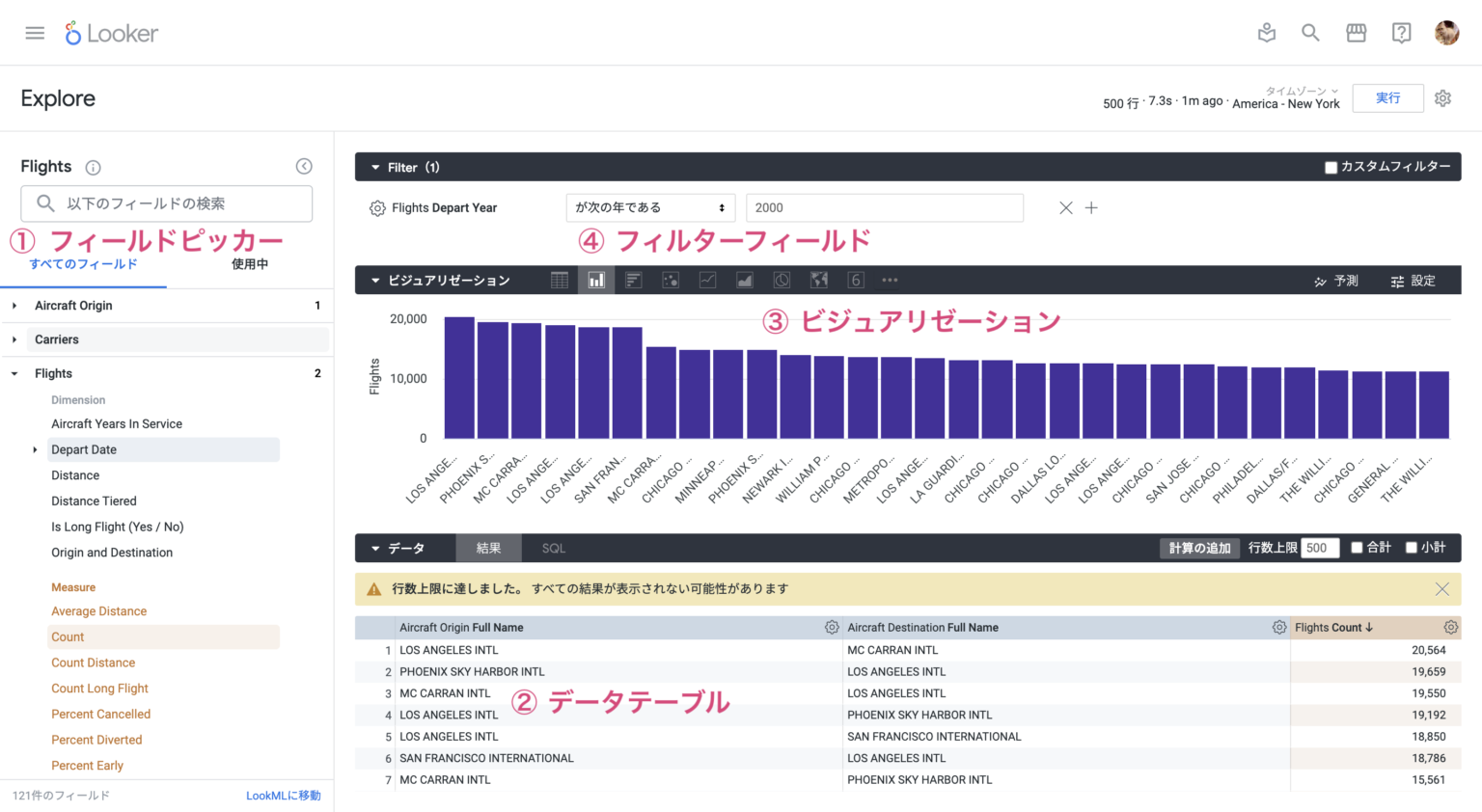This screenshot has height=812, width=1482.
Task: Open the filter condition dropdown が次の年である
Action: pyautogui.click(x=650, y=207)
